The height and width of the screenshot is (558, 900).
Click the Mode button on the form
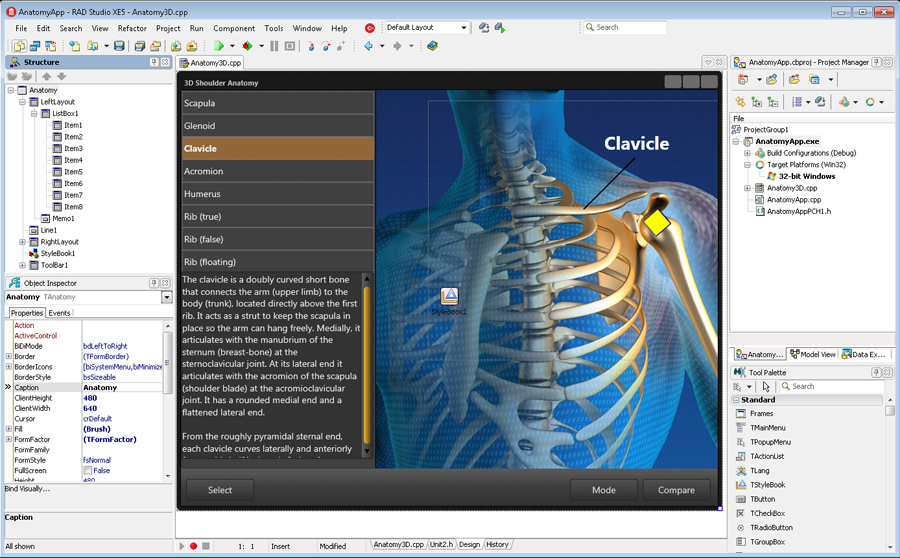(604, 490)
